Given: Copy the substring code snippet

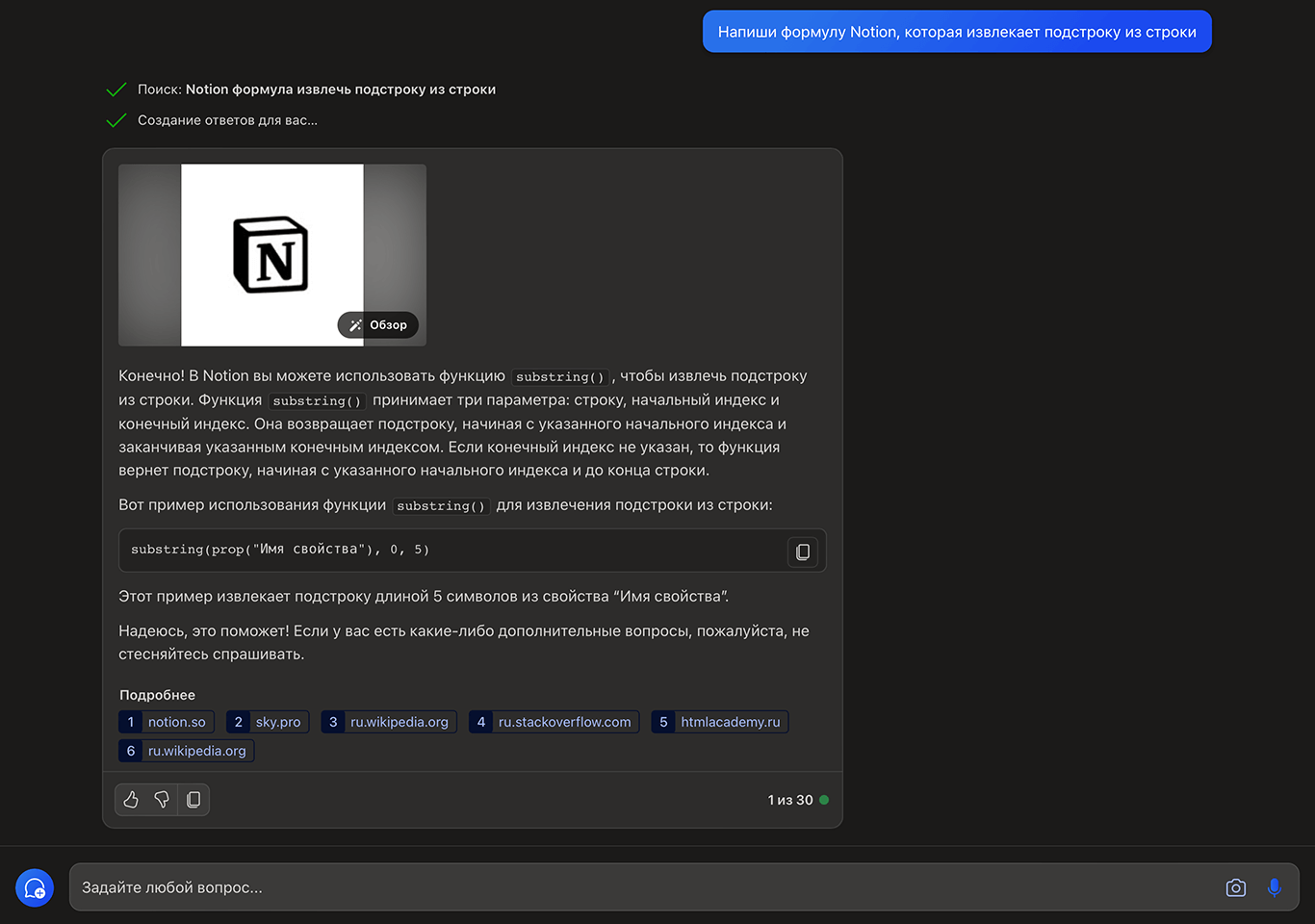Looking at the screenshot, I should click(x=803, y=552).
